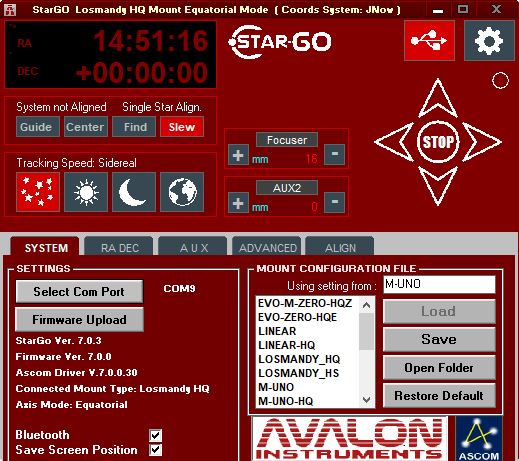Toggle Save Screen Position checkbox
This screenshot has height=461, width=519.
coord(156,450)
